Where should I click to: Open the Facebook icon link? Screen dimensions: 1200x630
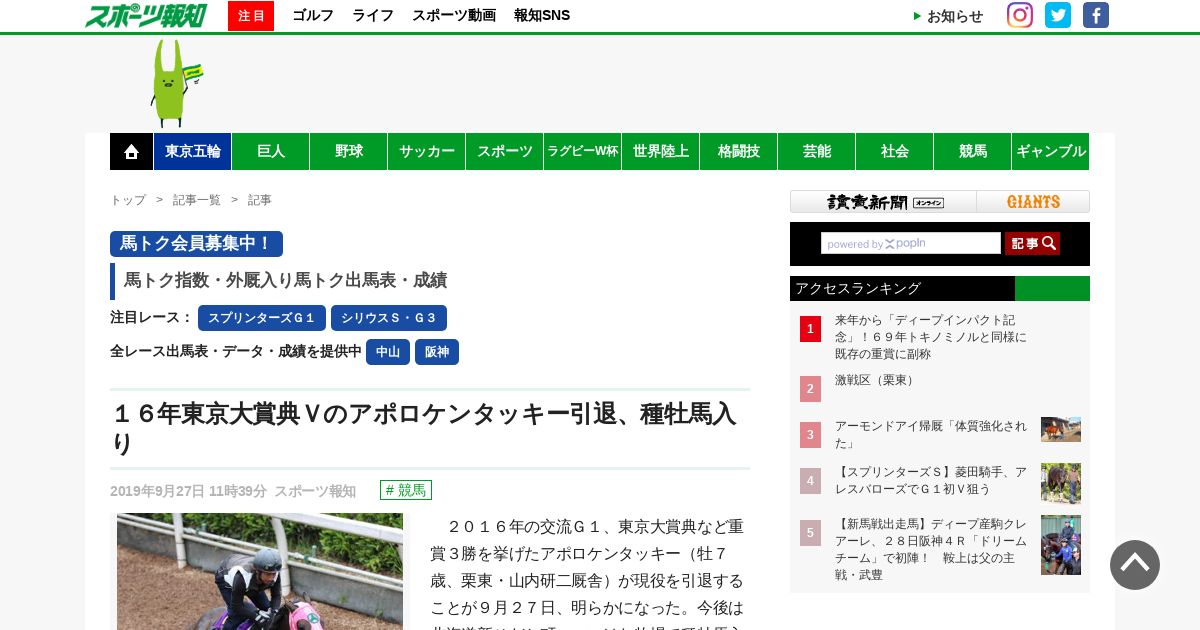(1096, 15)
